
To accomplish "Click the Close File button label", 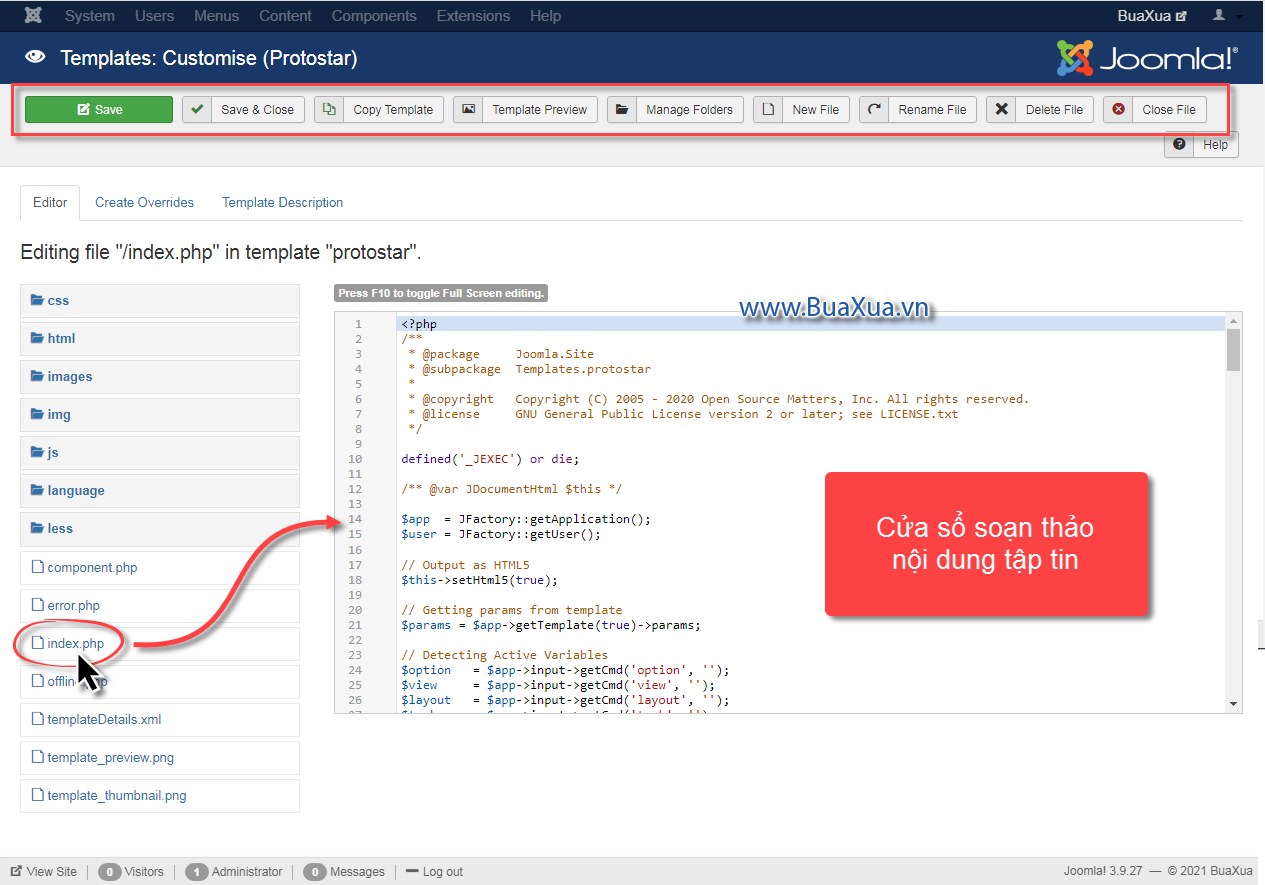I will click(1169, 110).
